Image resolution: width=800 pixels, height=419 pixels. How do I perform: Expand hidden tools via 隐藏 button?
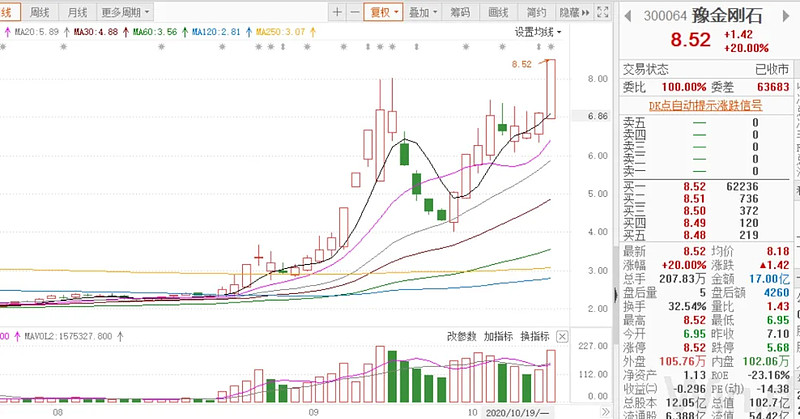pyautogui.click(x=575, y=12)
